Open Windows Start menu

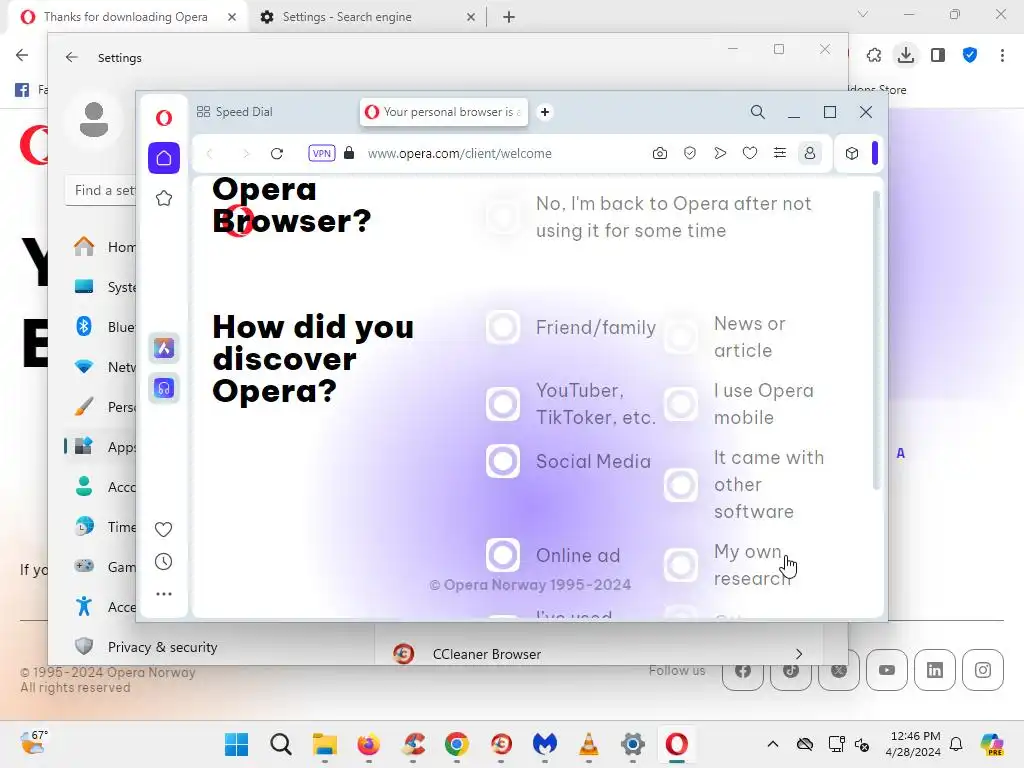tap(236, 744)
